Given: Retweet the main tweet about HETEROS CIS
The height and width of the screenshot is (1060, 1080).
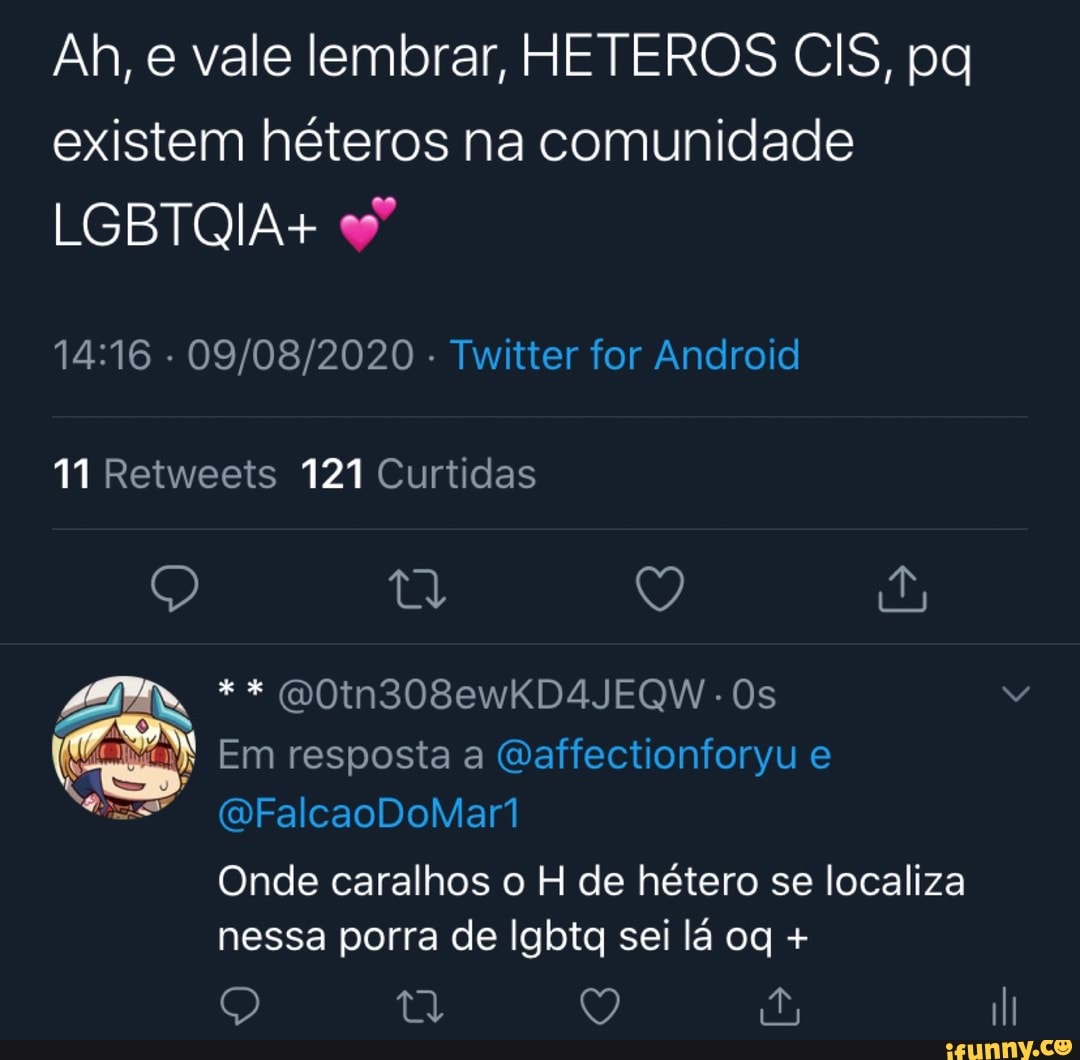Looking at the screenshot, I should [x=418, y=590].
